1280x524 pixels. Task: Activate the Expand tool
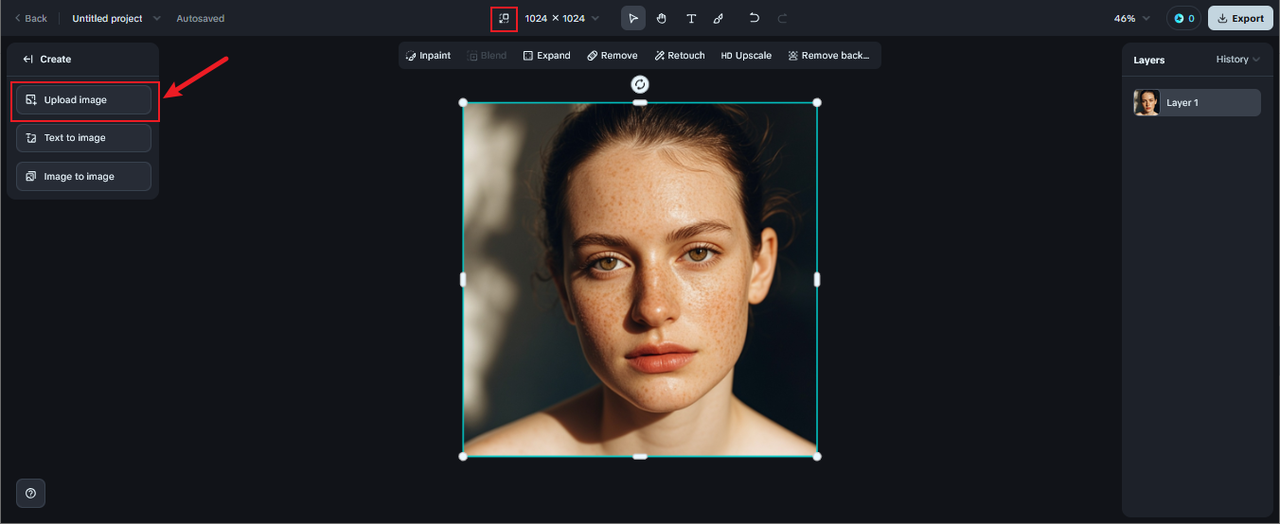[547, 55]
